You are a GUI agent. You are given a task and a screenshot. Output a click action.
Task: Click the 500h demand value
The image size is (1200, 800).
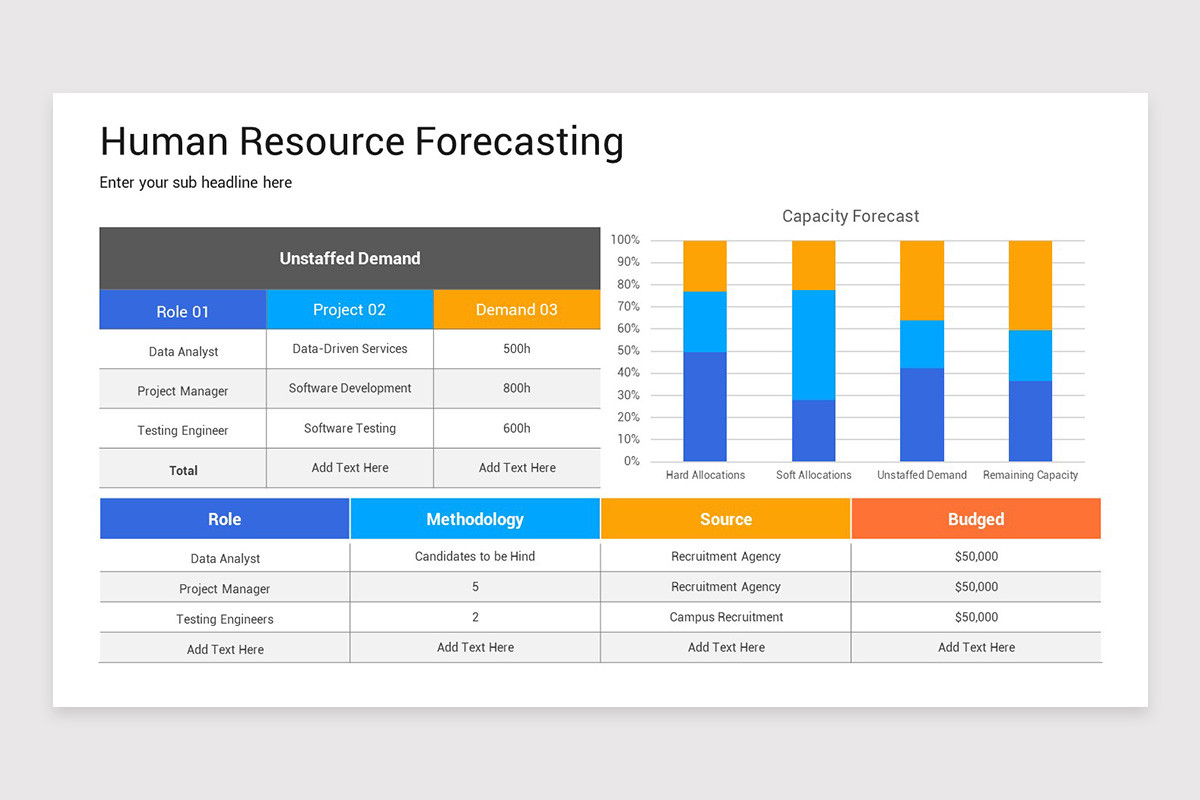[x=516, y=349]
